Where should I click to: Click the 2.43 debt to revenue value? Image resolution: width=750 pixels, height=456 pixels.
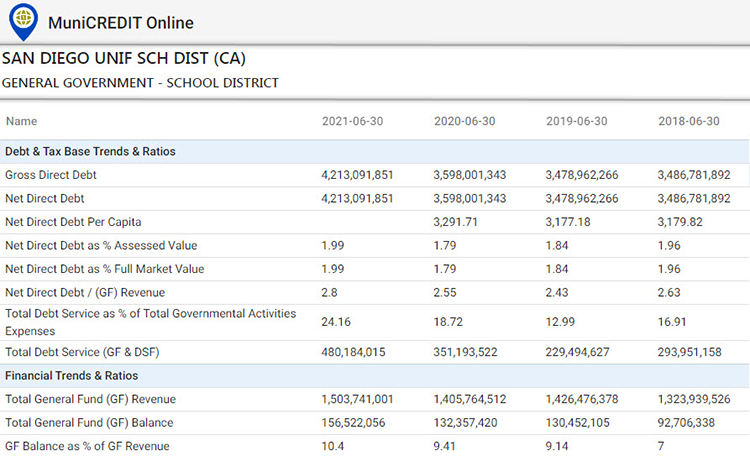tap(557, 292)
